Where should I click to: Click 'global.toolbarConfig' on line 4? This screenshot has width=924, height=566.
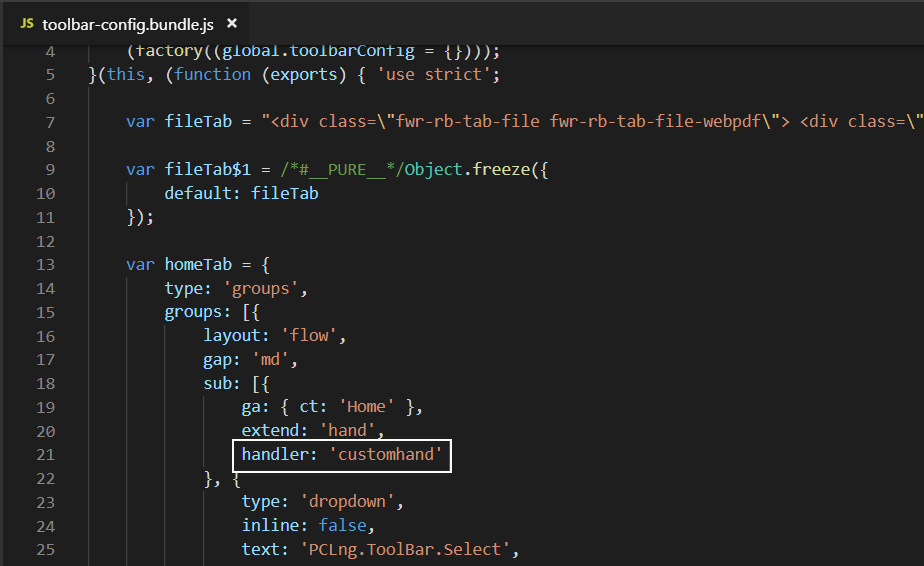(318, 51)
